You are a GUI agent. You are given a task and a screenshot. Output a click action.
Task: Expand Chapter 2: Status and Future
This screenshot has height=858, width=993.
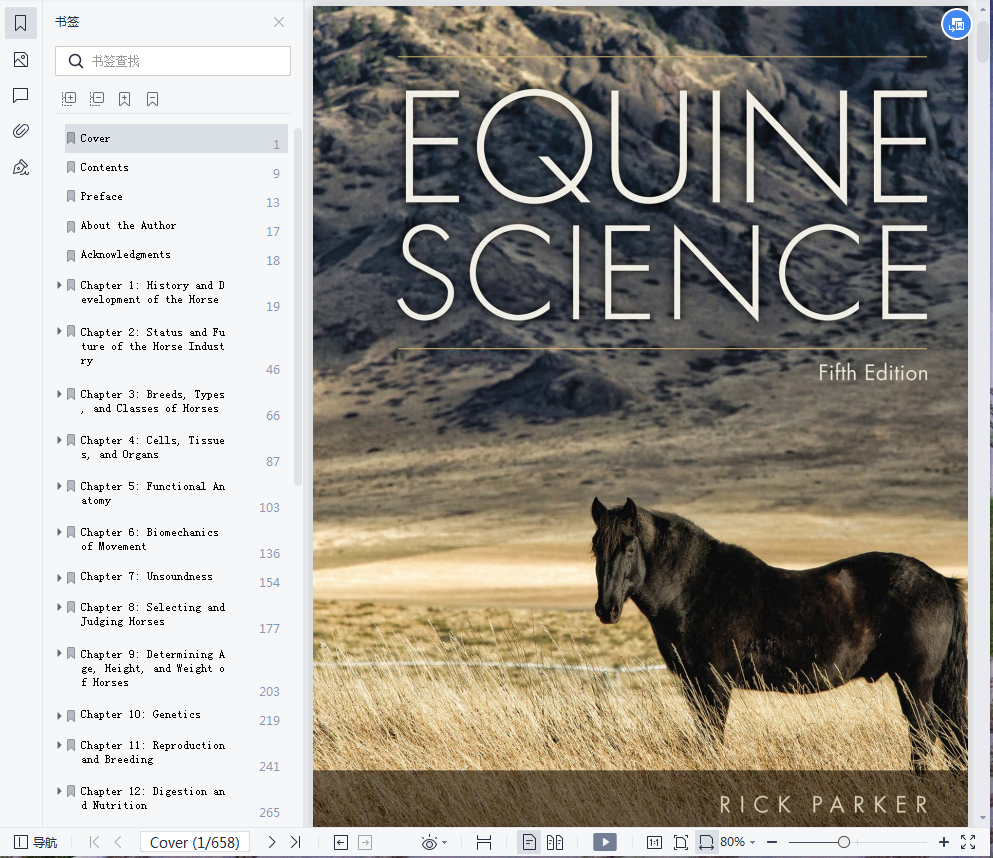pyautogui.click(x=60, y=331)
